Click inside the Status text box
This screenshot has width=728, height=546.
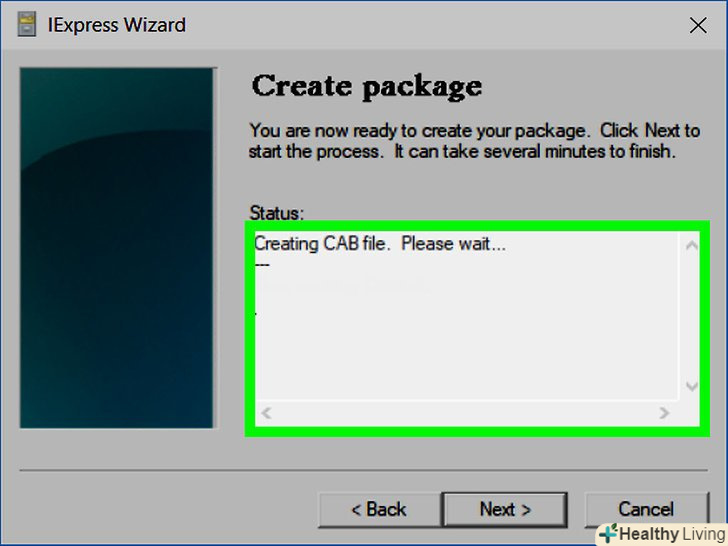pyautogui.click(x=467, y=325)
